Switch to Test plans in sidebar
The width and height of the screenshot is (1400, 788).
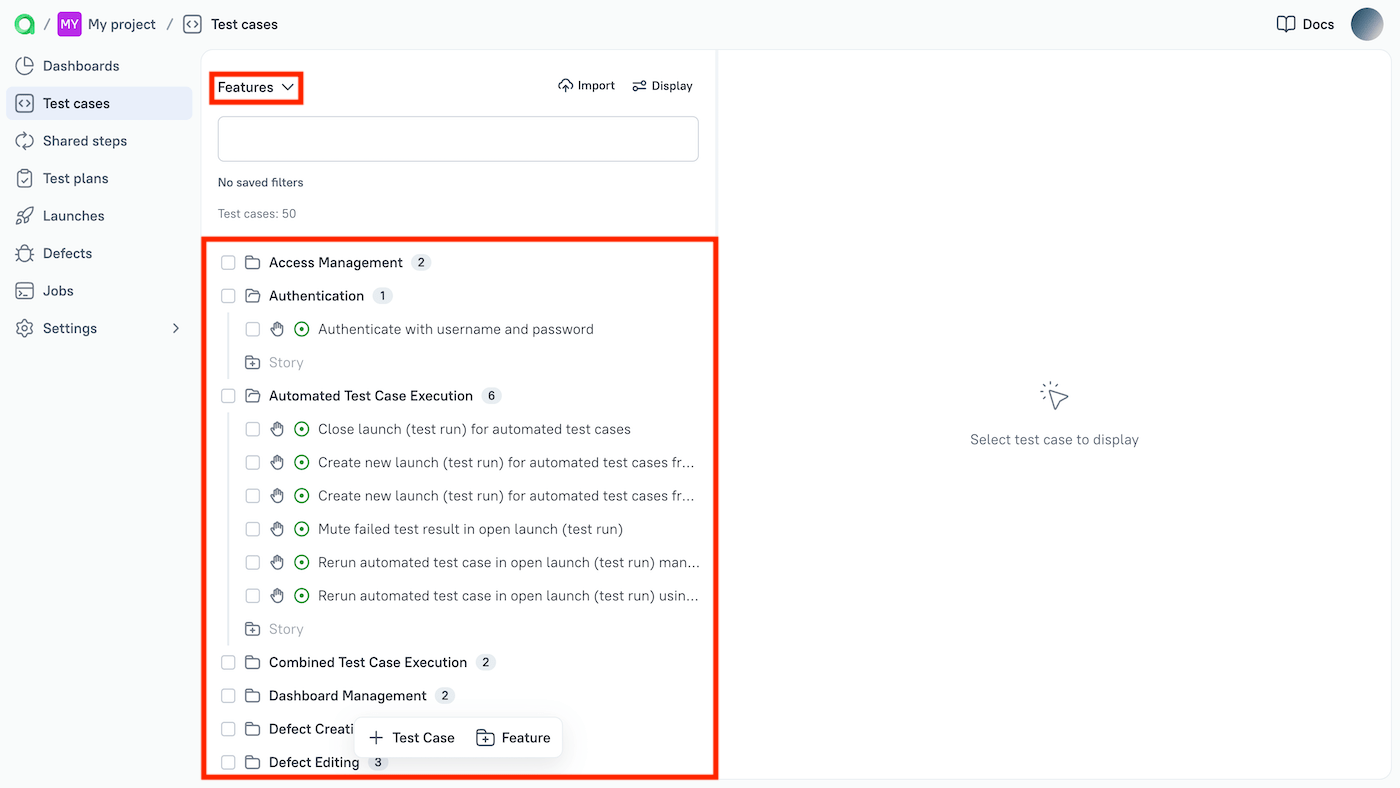click(23, 178)
